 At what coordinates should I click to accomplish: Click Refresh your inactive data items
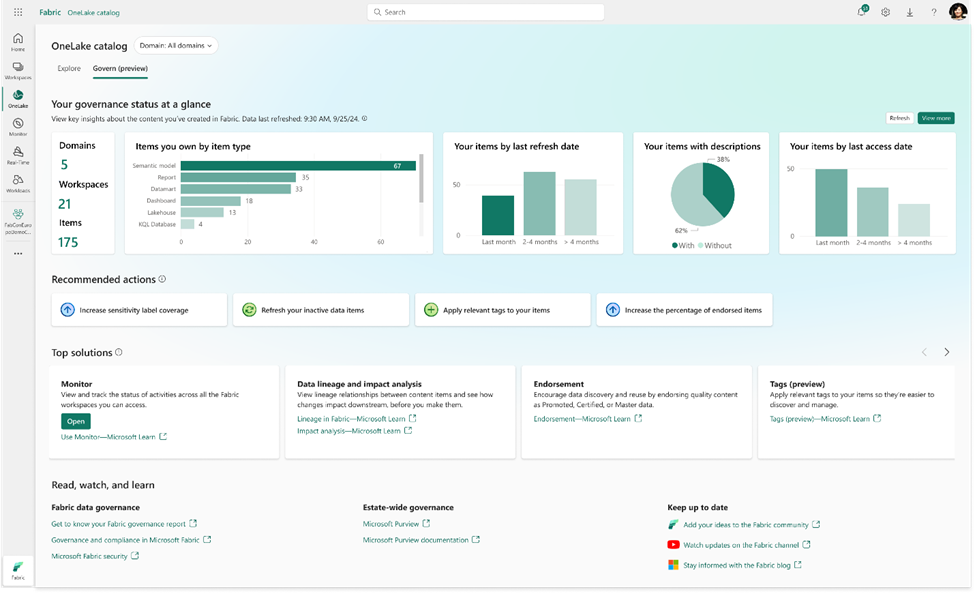coord(321,310)
